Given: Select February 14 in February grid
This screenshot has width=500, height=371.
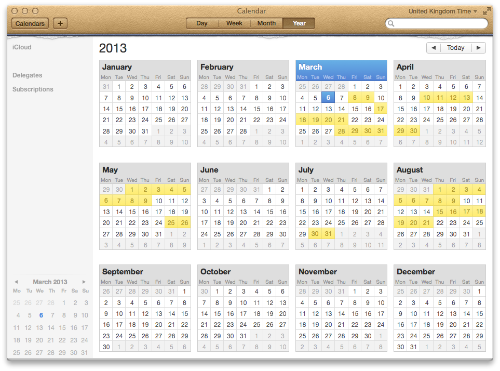Looking at the screenshot, I should point(243,109).
